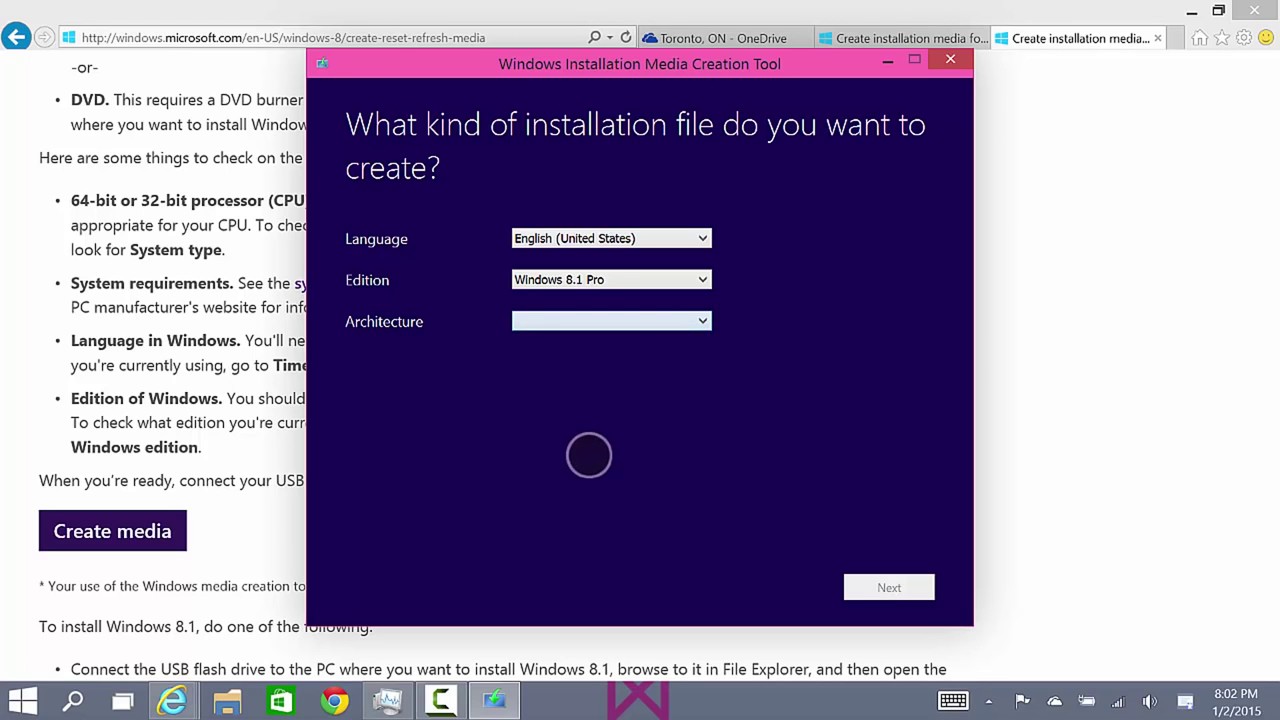Click the Create media button
This screenshot has width=1280, height=720.
112,531
